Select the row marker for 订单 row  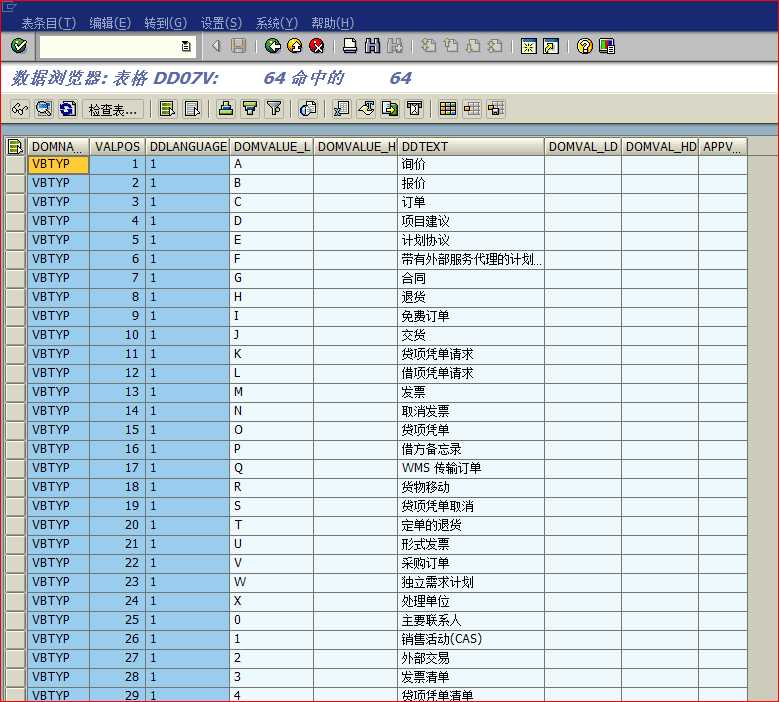pos(15,202)
